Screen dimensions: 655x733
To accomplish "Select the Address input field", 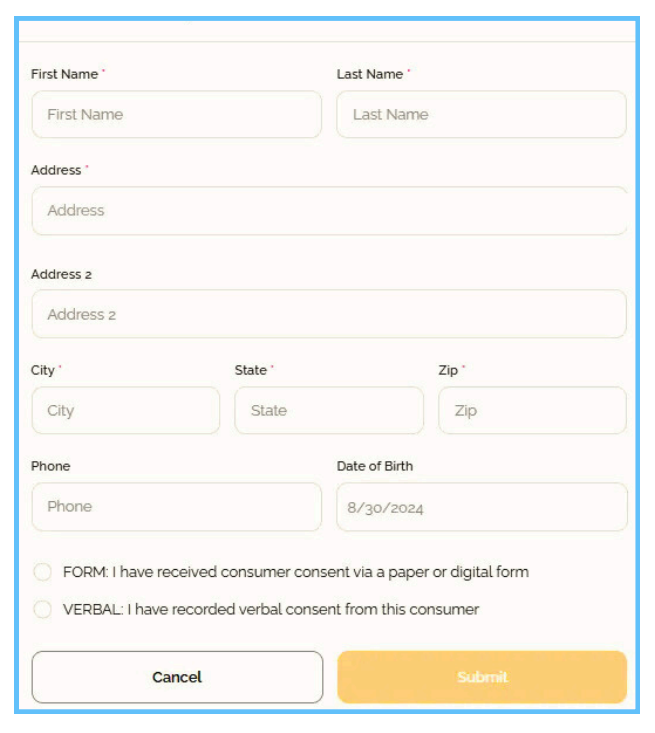I will coord(329,210).
